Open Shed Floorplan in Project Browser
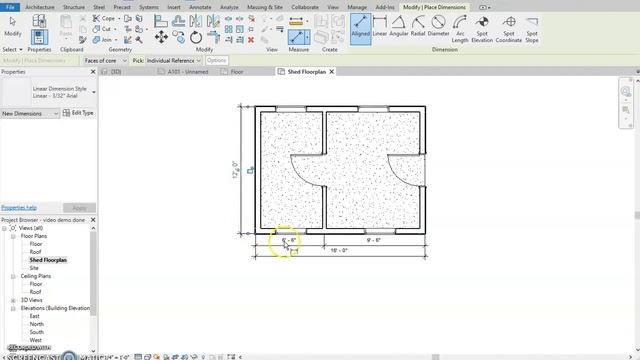The height and width of the screenshot is (360, 640). coord(48,260)
